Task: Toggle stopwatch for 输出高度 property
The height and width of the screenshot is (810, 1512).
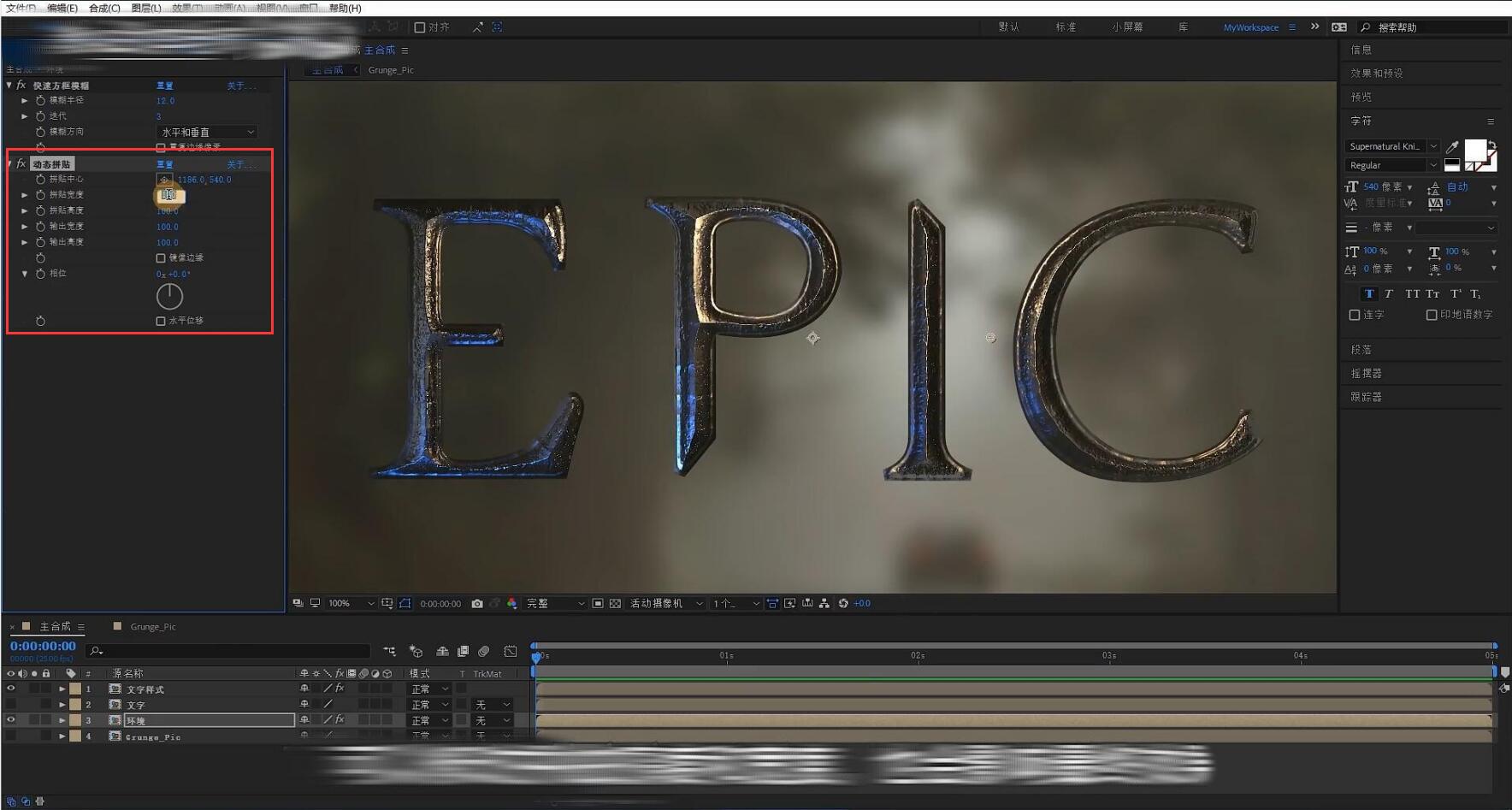Action: (x=40, y=242)
